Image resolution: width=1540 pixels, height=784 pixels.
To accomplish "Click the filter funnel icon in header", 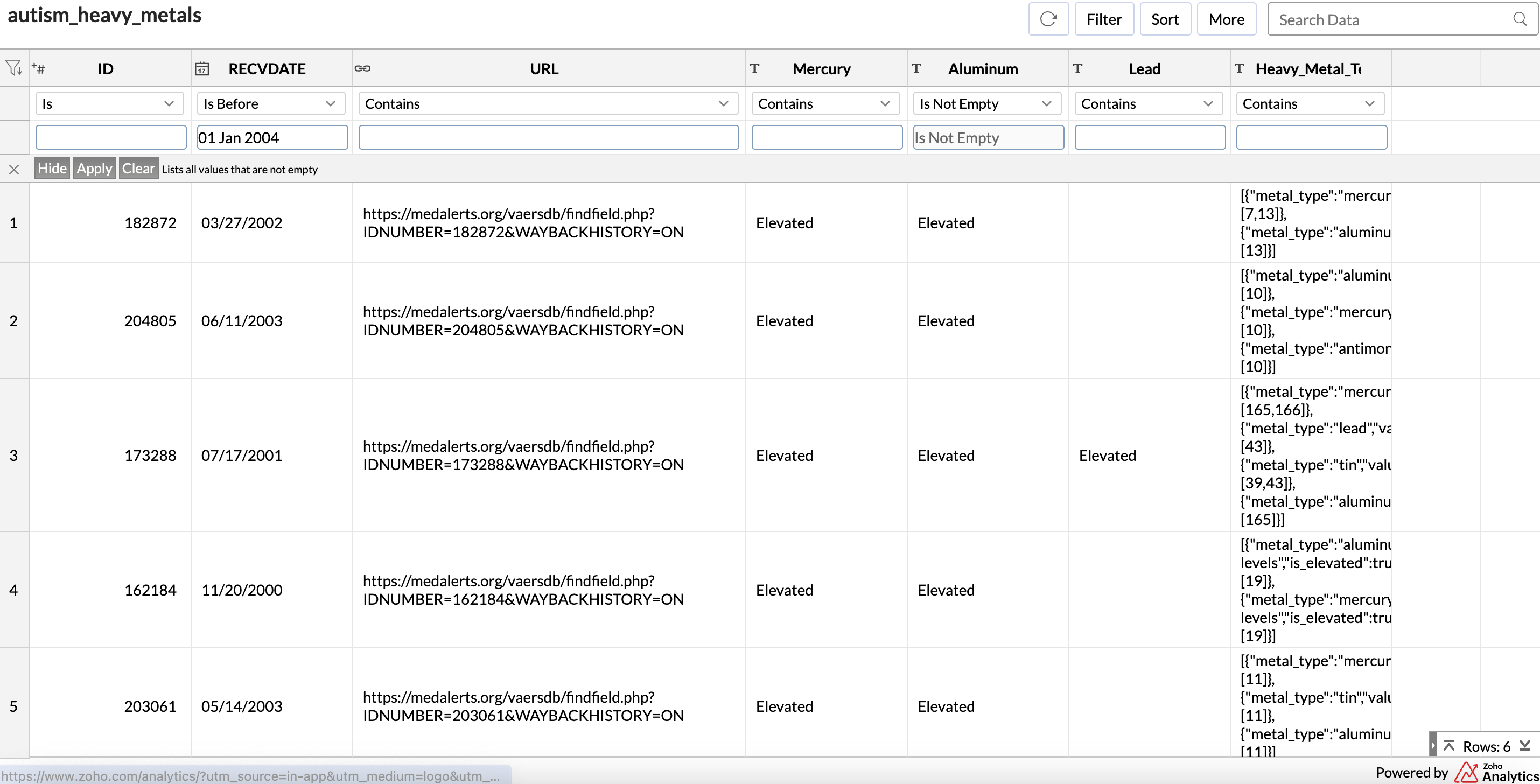I will coord(14,68).
